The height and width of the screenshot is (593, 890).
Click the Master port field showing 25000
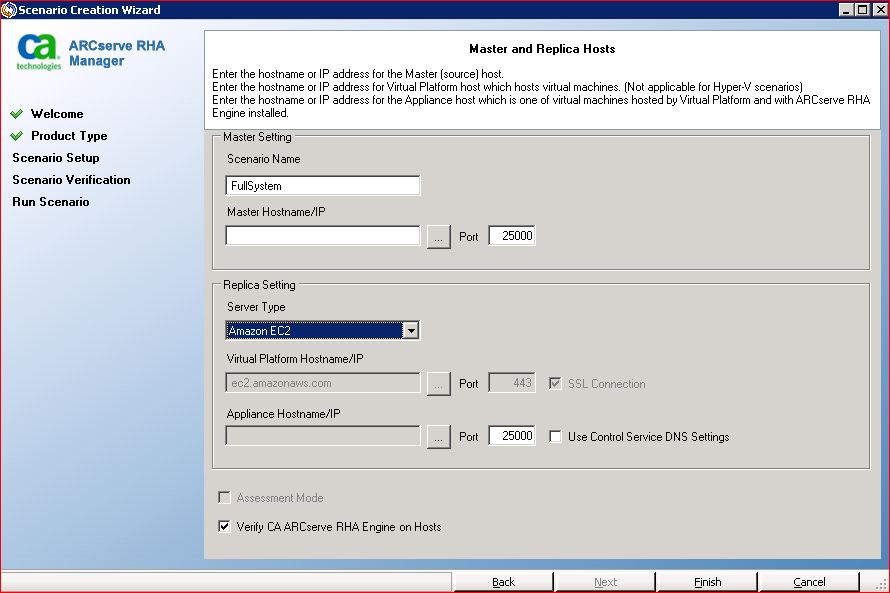pos(511,235)
